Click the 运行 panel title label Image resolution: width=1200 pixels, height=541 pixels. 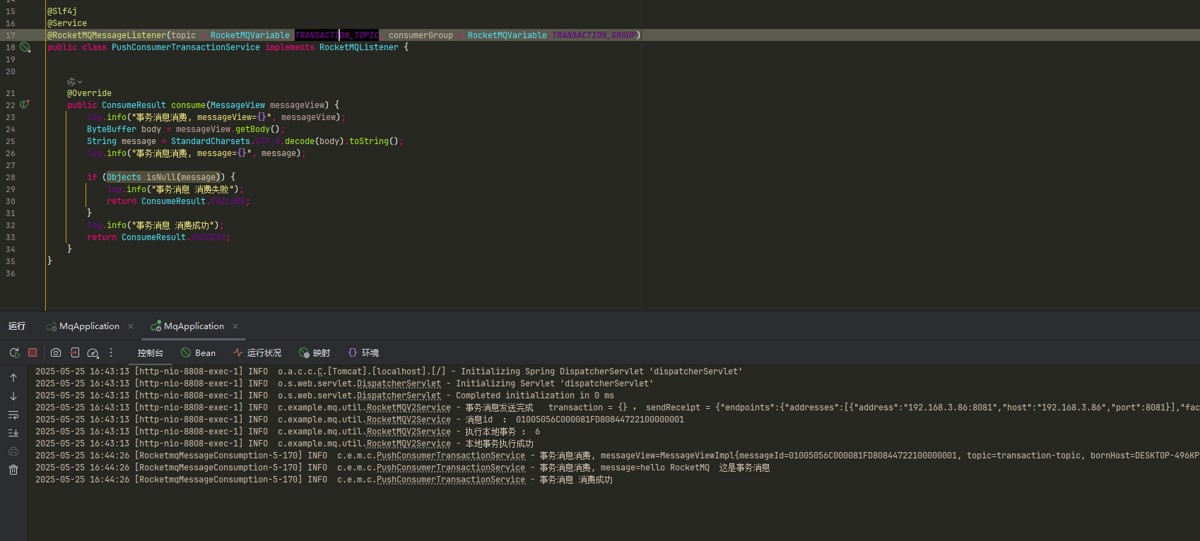point(17,326)
